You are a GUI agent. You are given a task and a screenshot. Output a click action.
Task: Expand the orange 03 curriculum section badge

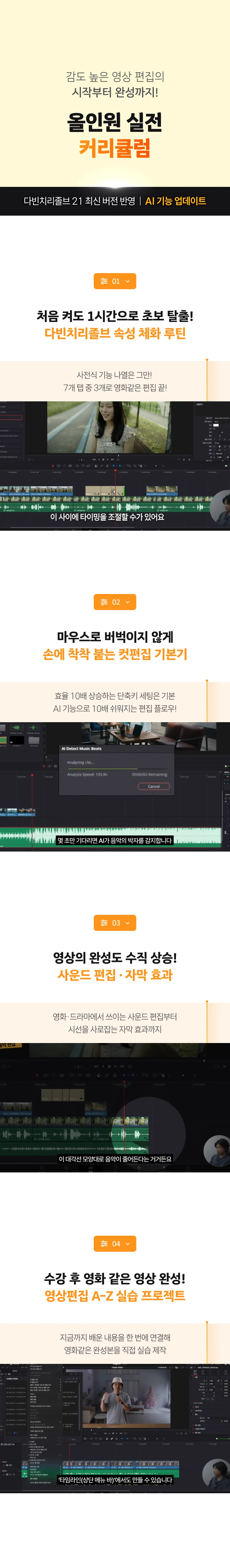click(115, 923)
